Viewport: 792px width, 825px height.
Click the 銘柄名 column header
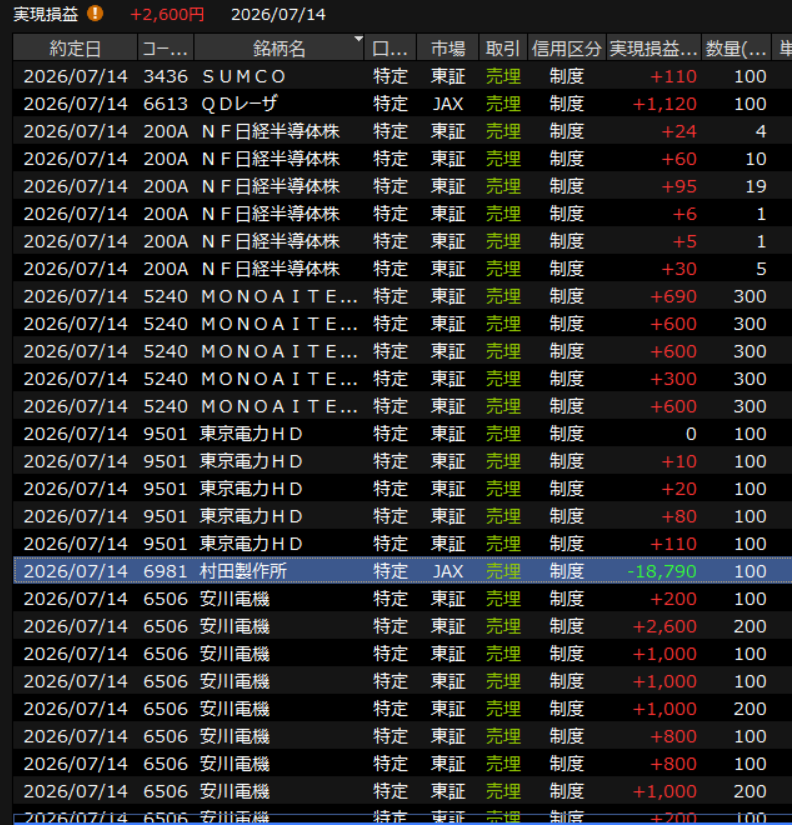[x=279, y=48]
